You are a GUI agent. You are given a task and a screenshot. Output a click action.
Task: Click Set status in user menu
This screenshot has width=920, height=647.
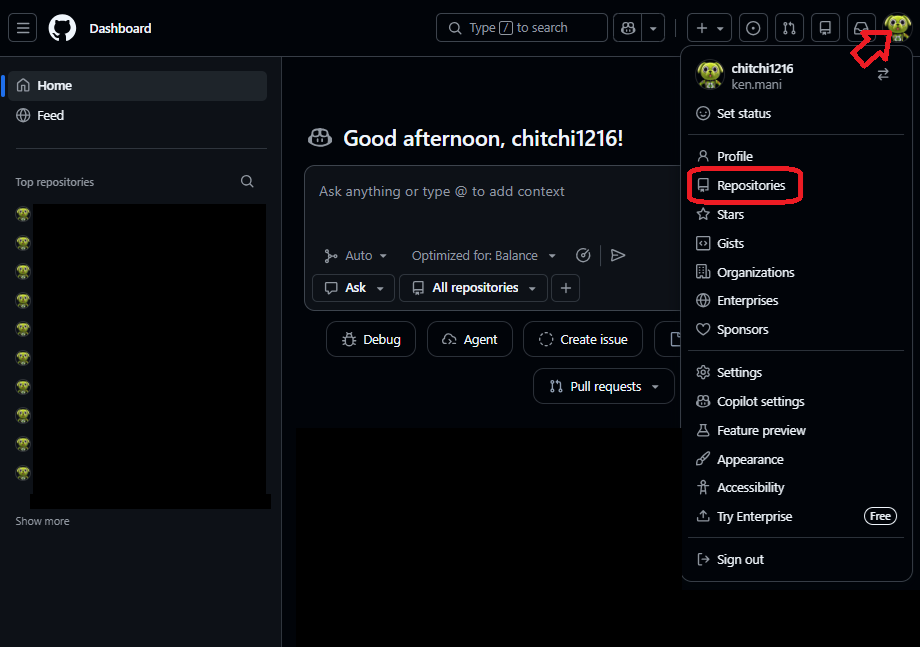pos(796,114)
